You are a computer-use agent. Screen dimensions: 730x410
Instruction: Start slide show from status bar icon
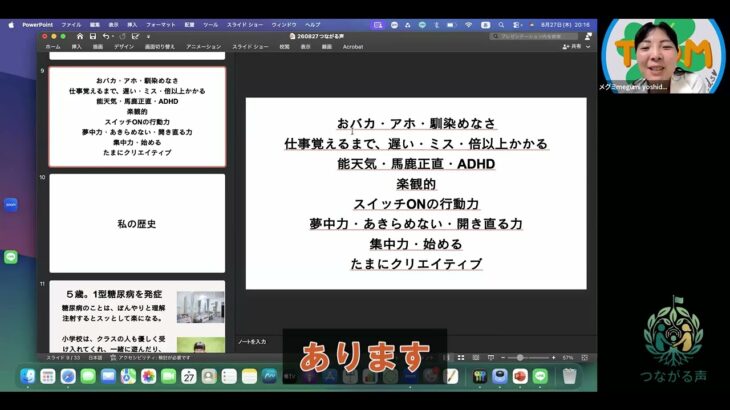tap(490, 357)
